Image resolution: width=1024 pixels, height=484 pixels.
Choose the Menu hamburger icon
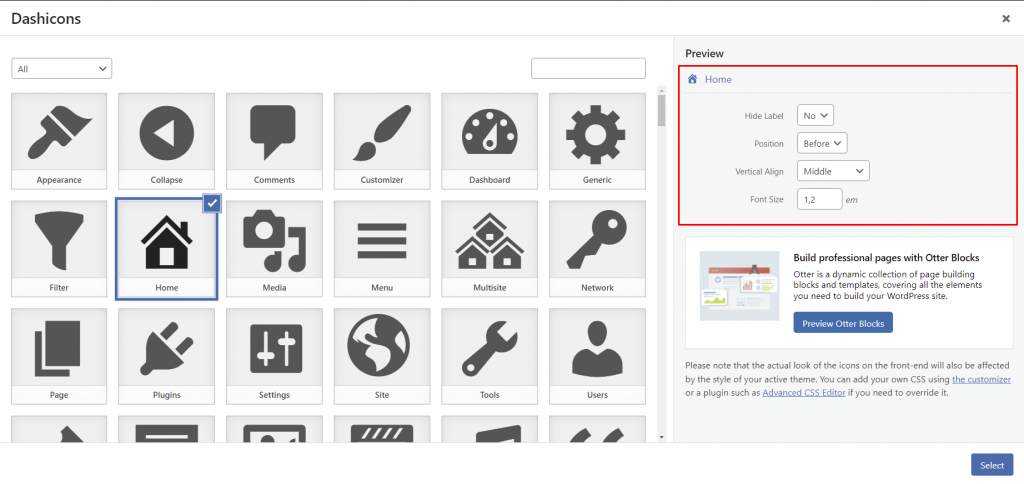(x=382, y=248)
